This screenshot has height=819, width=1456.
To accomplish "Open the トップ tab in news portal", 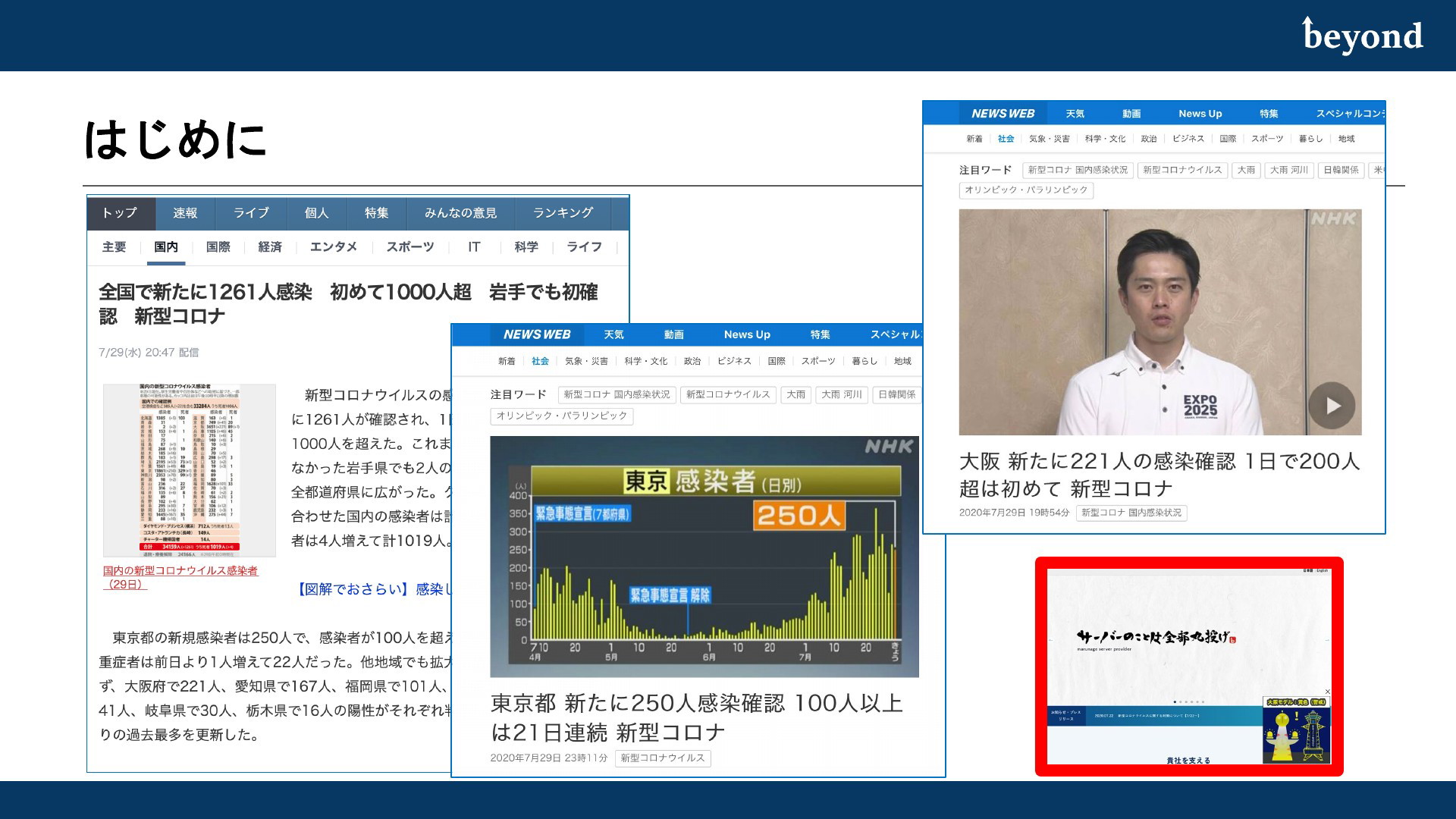I will click(x=121, y=213).
